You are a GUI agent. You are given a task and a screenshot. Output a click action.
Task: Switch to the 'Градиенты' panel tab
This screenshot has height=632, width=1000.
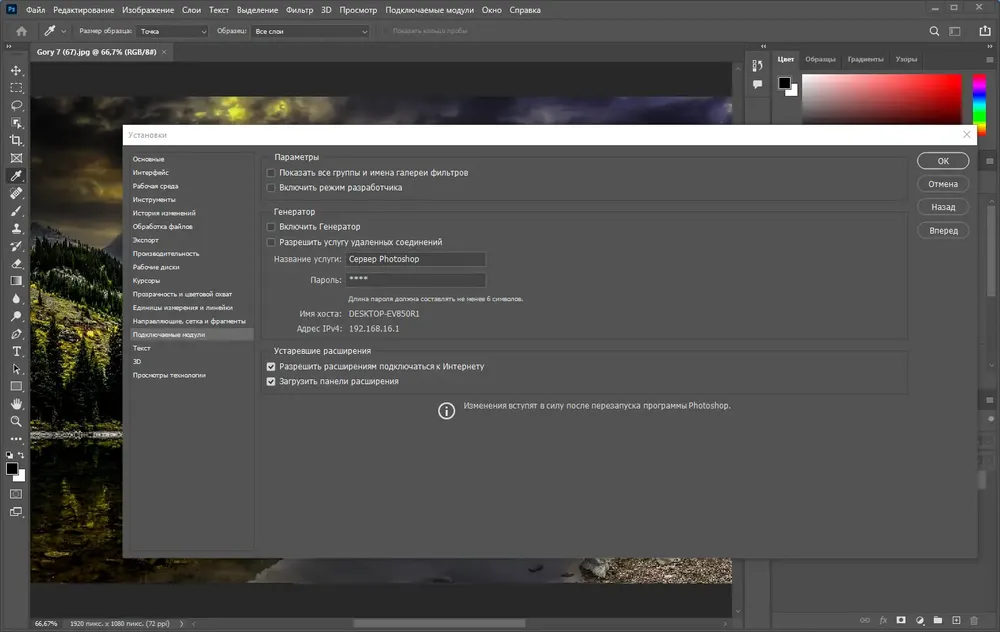pos(865,59)
